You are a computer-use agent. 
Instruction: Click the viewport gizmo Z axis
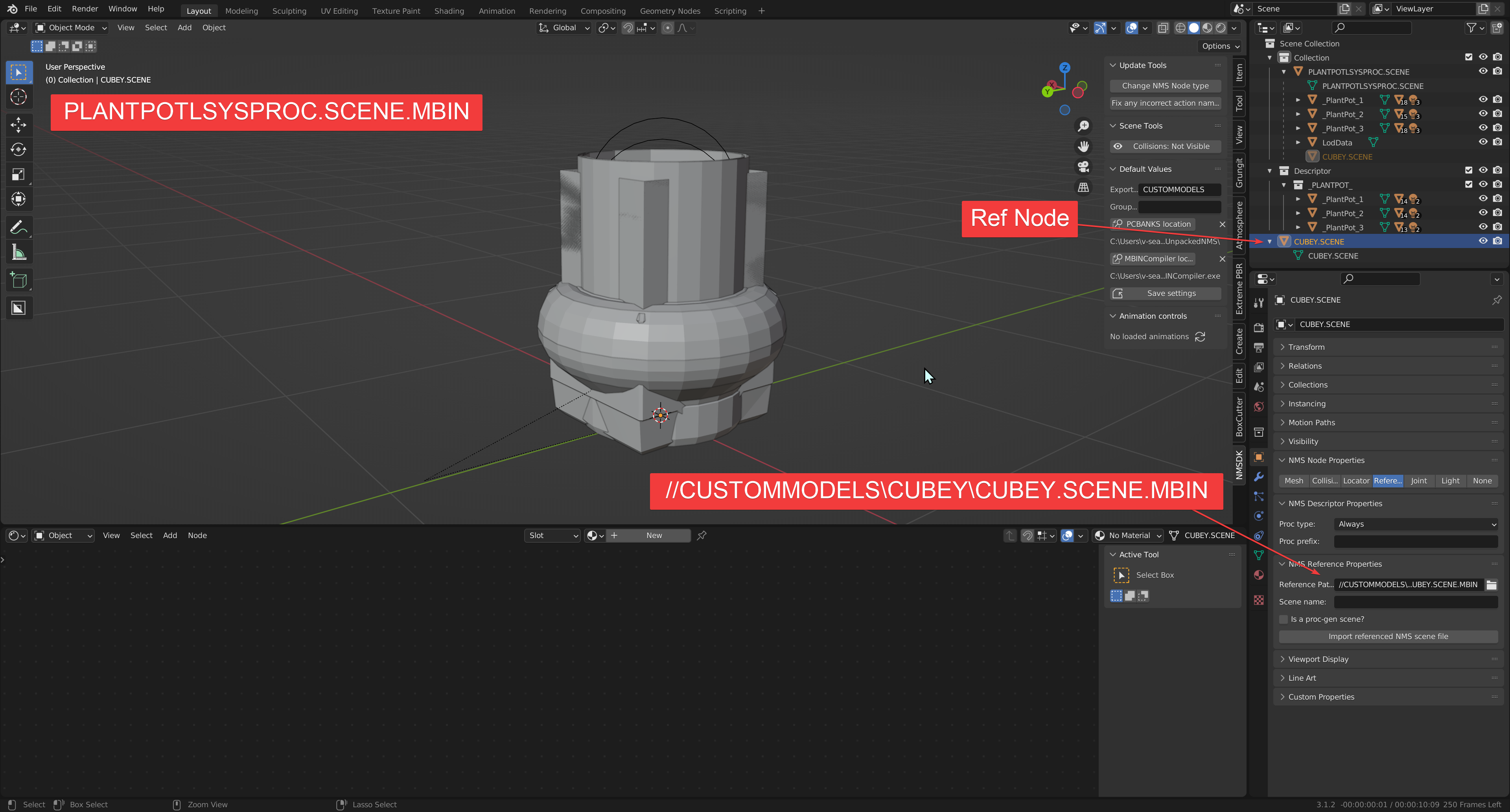[x=1064, y=68]
